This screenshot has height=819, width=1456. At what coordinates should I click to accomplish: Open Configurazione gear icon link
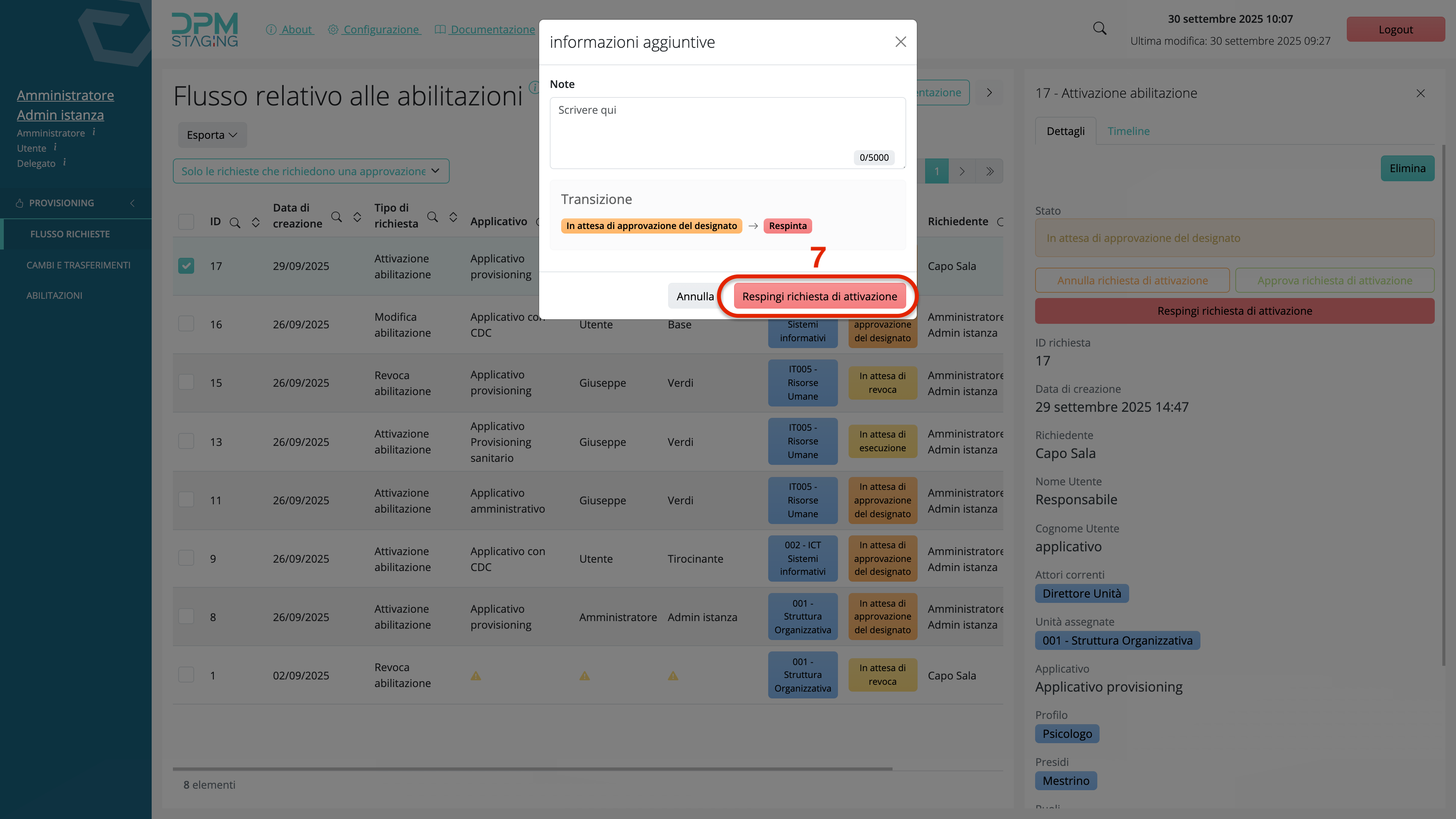point(333,30)
